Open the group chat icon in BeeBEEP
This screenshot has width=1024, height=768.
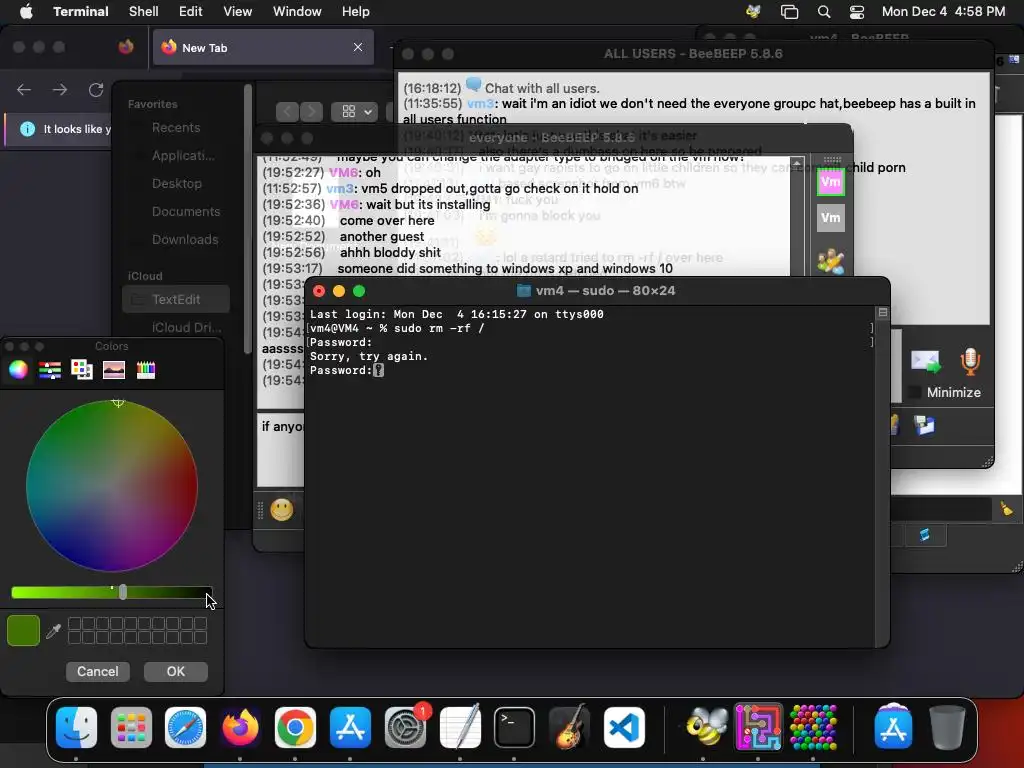pyautogui.click(x=830, y=261)
